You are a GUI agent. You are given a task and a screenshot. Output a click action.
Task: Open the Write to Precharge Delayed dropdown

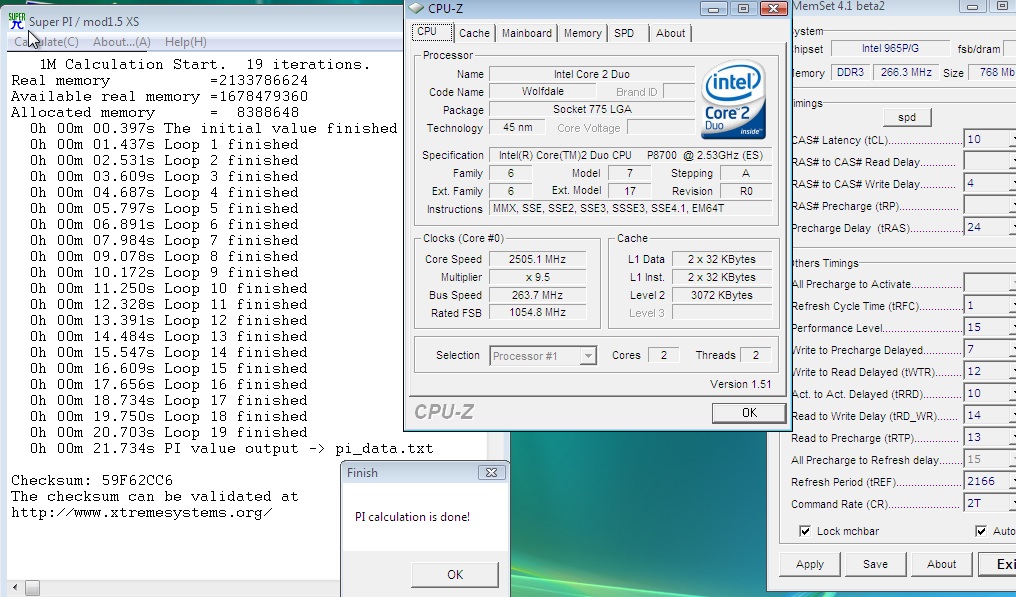tap(1012, 350)
